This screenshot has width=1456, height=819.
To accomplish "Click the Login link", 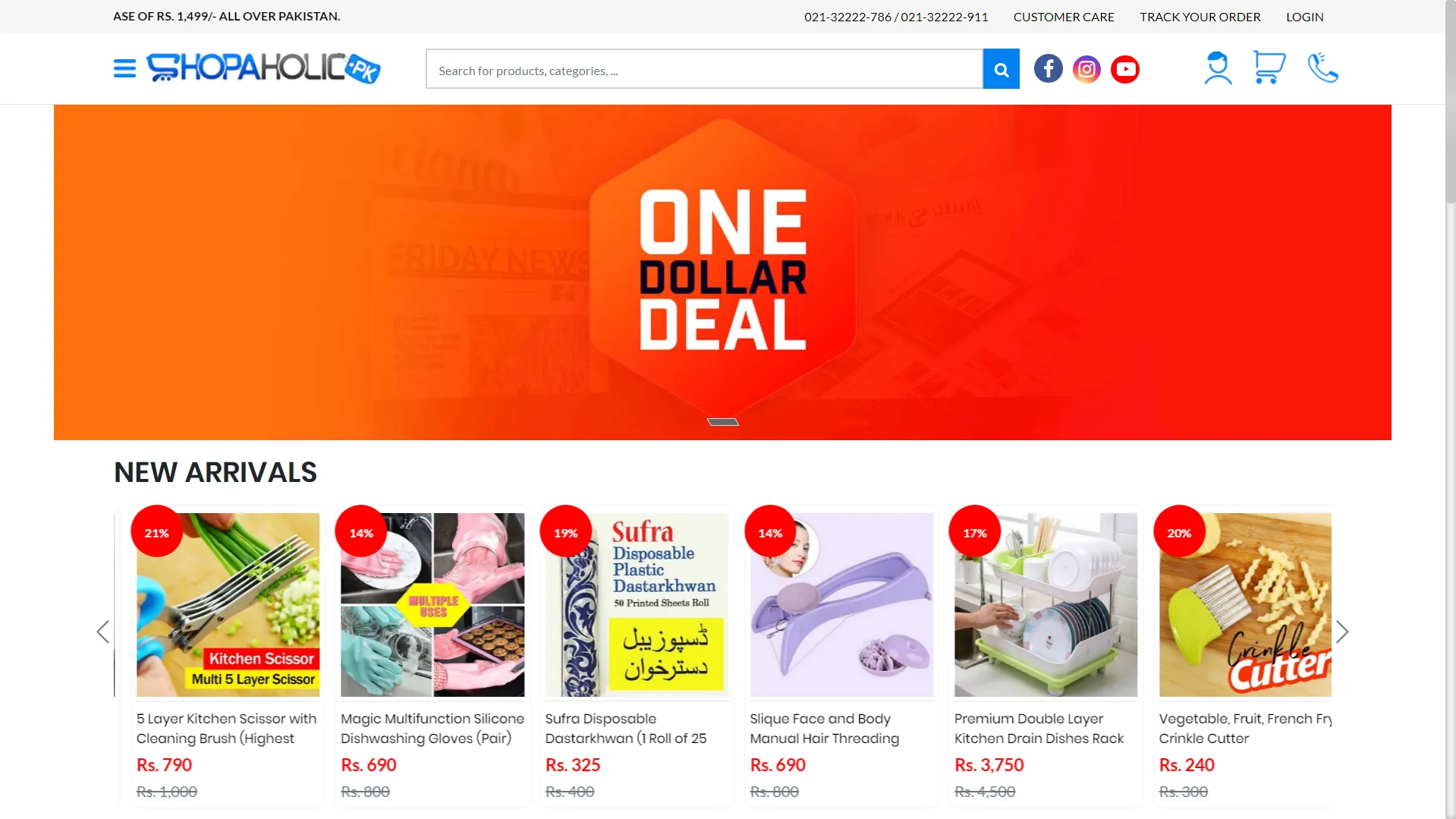I will [1304, 17].
